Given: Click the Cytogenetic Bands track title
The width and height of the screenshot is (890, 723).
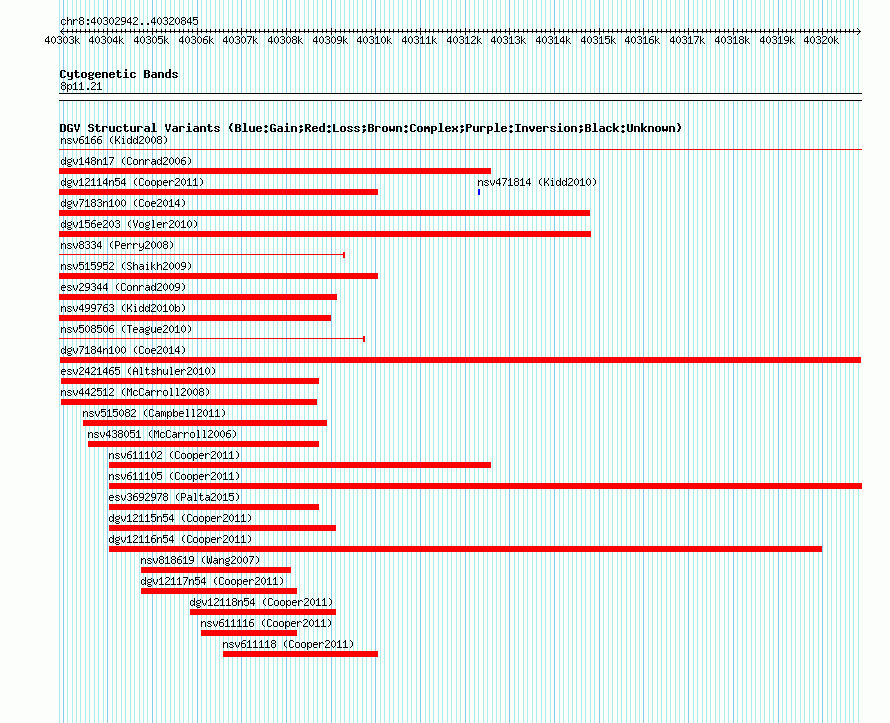Looking at the screenshot, I should tap(119, 74).
